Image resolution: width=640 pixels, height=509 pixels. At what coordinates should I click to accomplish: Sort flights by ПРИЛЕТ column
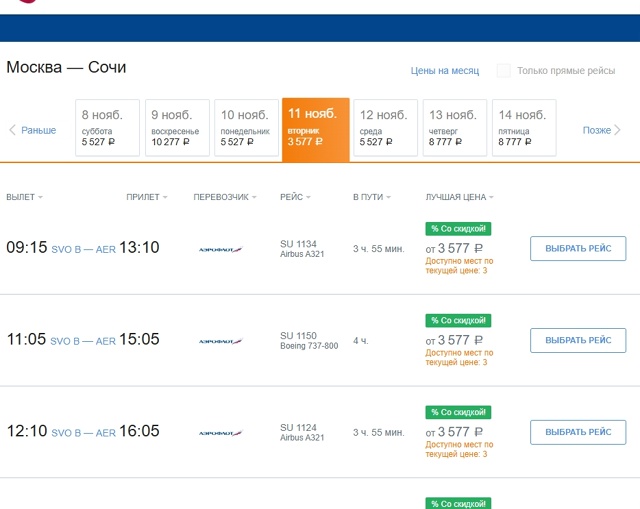coord(146,197)
